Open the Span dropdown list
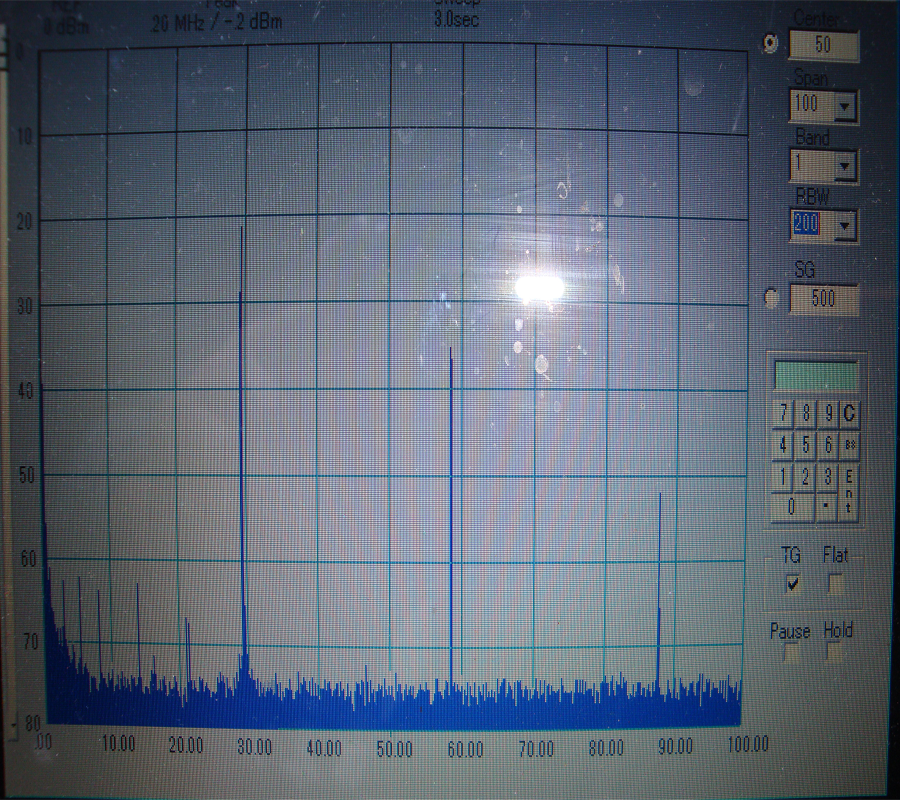The image size is (900, 800). (x=846, y=105)
